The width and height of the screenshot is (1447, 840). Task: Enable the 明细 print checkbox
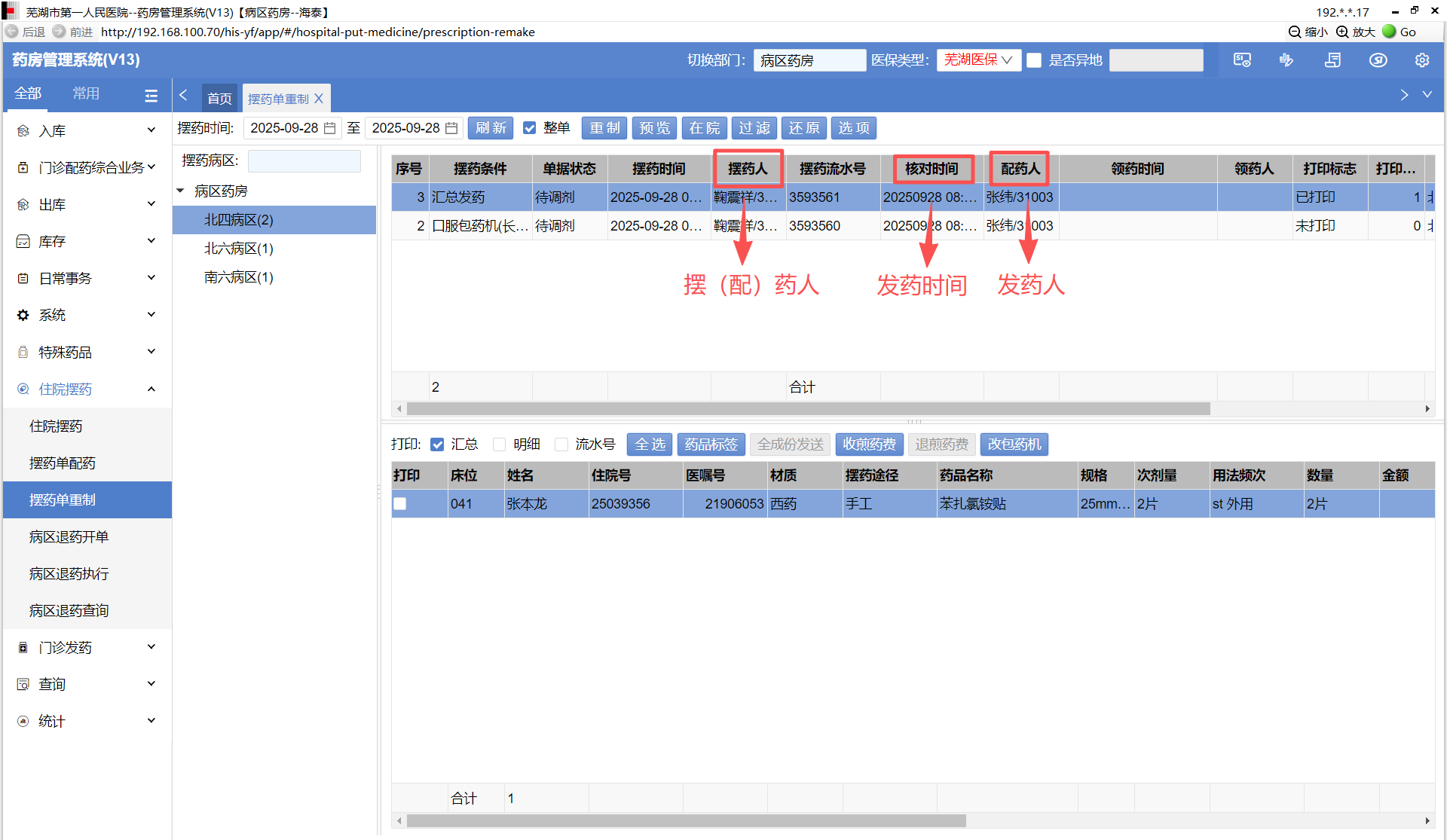(x=499, y=444)
